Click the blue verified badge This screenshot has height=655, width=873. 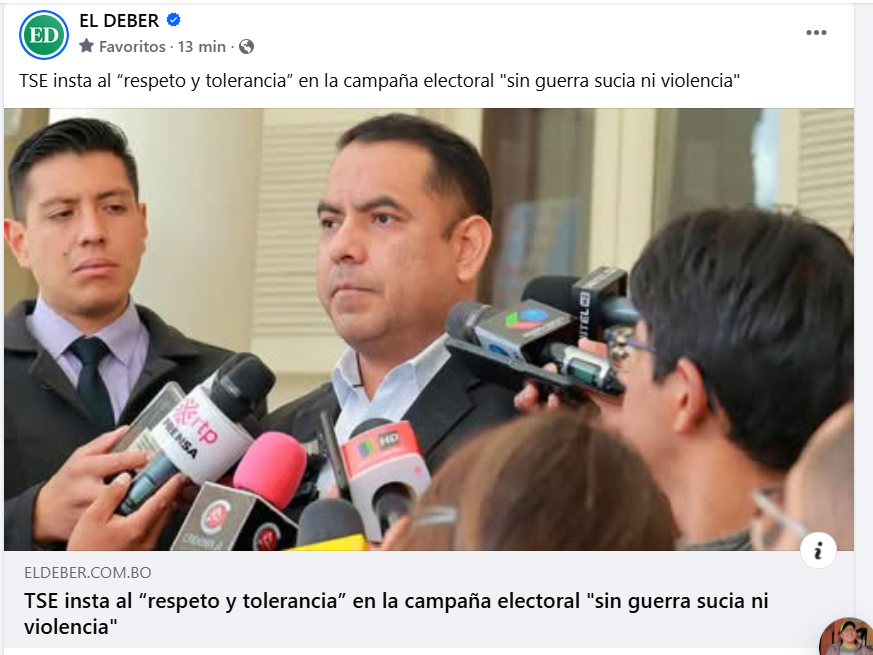(173, 20)
